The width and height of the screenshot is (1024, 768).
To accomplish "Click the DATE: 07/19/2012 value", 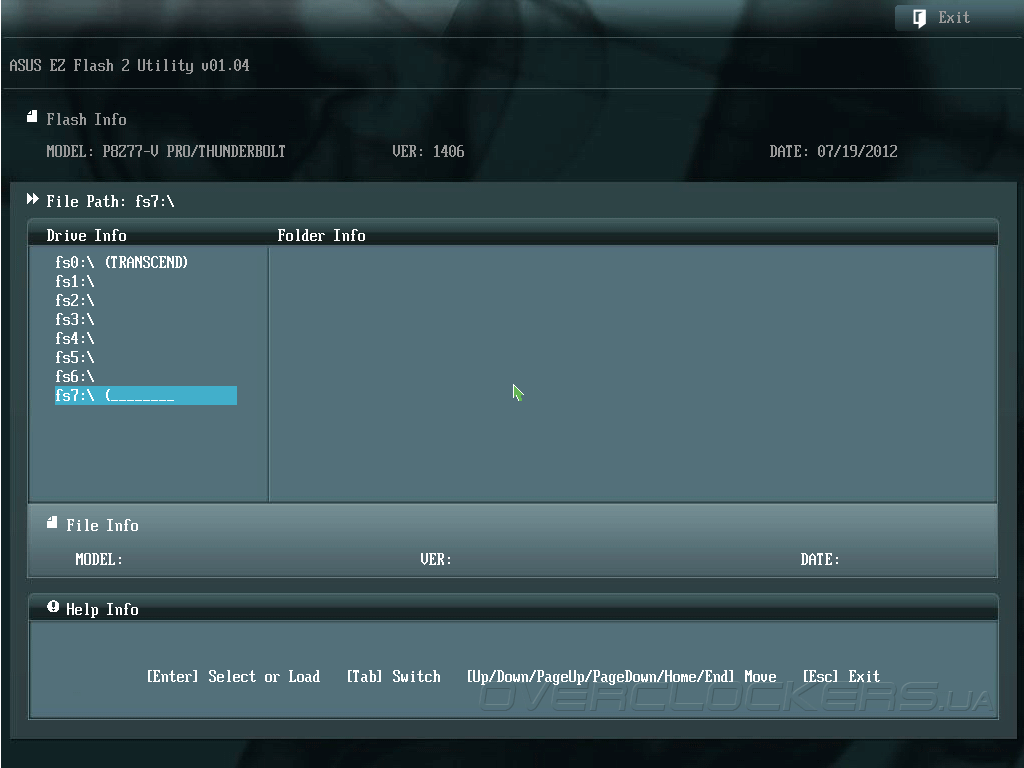I will click(x=833, y=152).
